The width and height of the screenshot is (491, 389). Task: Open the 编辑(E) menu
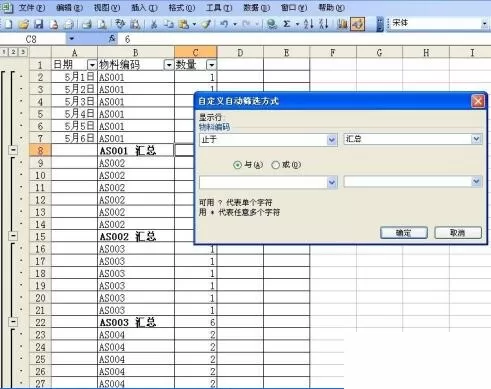pyautogui.click(x=69, y=7)
